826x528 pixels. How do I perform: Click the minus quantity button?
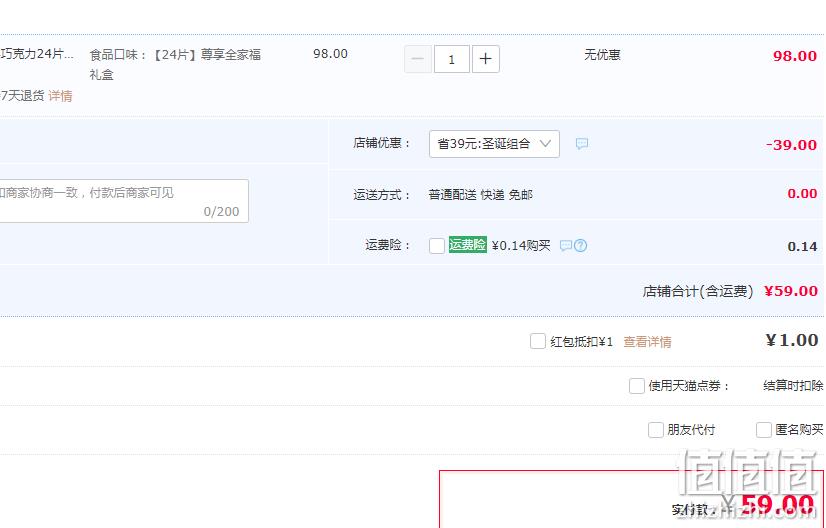pyautogui.click(x=418, y=59)
